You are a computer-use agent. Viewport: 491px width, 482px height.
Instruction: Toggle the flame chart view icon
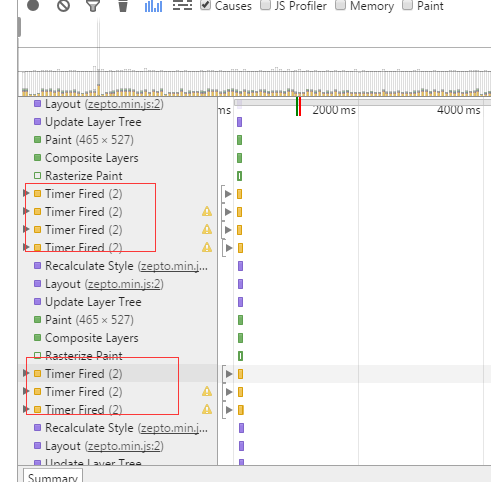pos(182,5)
